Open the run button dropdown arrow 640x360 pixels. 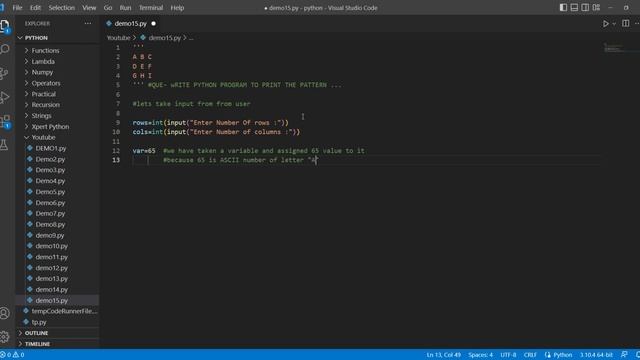pos(614,24)
